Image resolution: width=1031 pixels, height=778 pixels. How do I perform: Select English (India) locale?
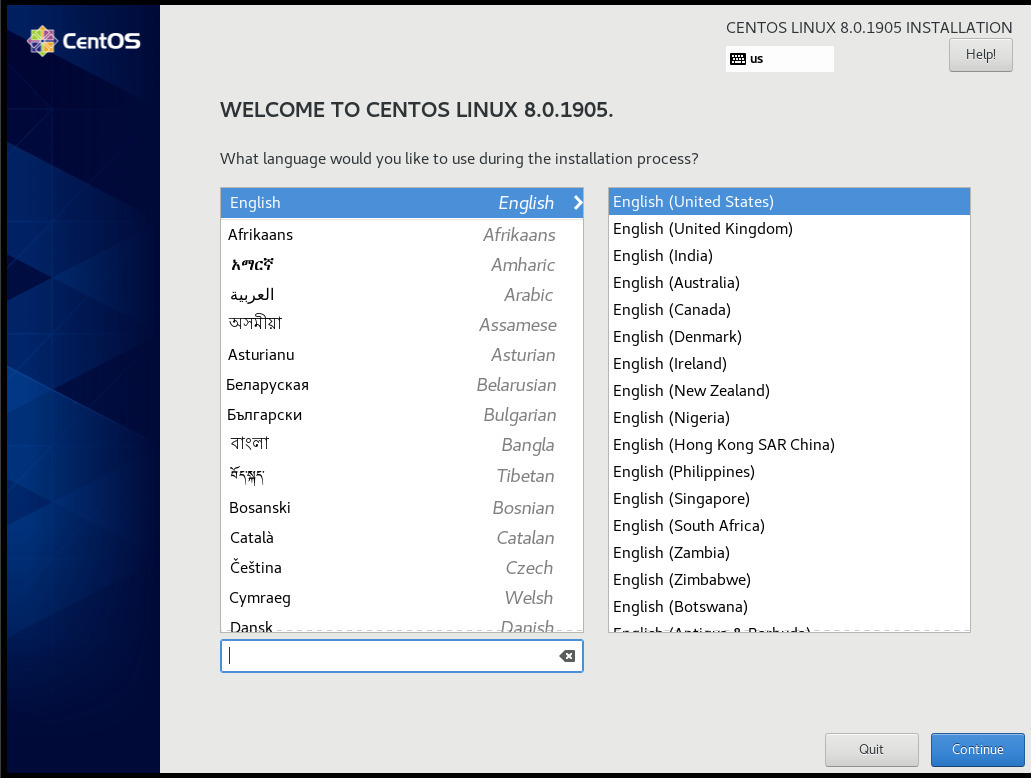[x=662, y=255]
